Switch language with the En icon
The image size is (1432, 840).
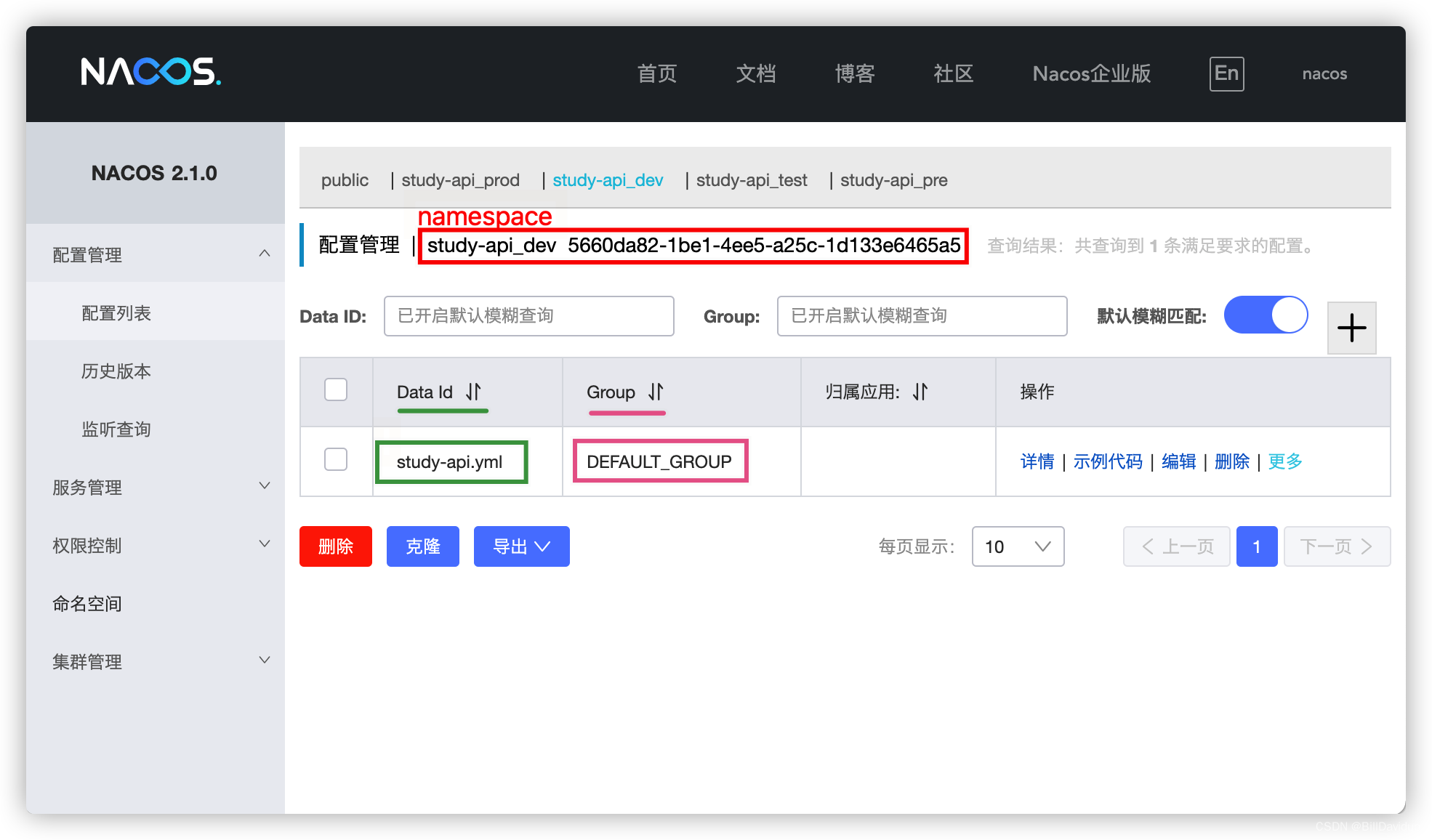pyautogui.click(x=1226, y=73)
